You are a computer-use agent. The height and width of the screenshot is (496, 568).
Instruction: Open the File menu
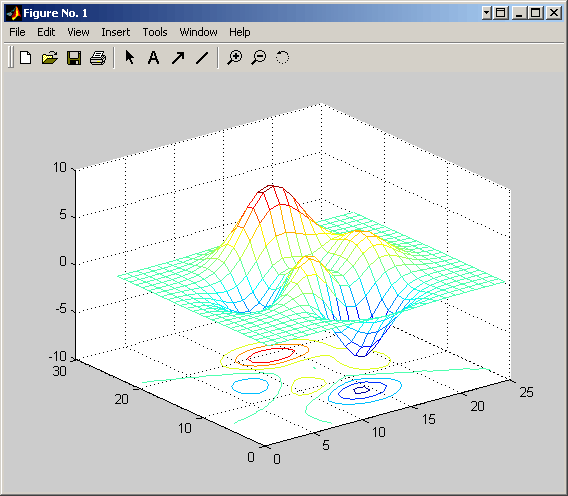[x=17, y=32]
